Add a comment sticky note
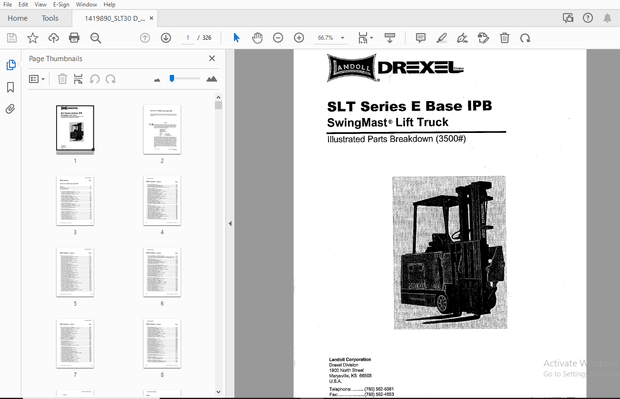The image size is (620, 399). tap(420, 38)
